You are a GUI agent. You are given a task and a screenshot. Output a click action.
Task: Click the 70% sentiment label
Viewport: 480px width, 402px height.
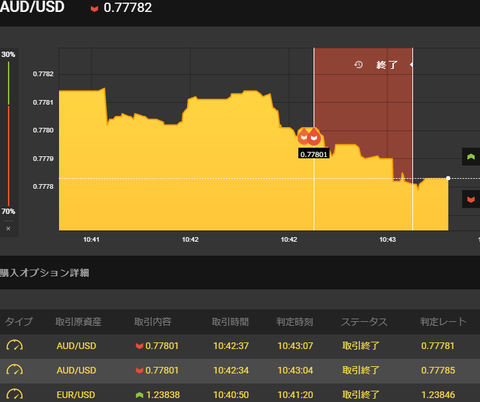pyautogui.click(x=8, y=211)
